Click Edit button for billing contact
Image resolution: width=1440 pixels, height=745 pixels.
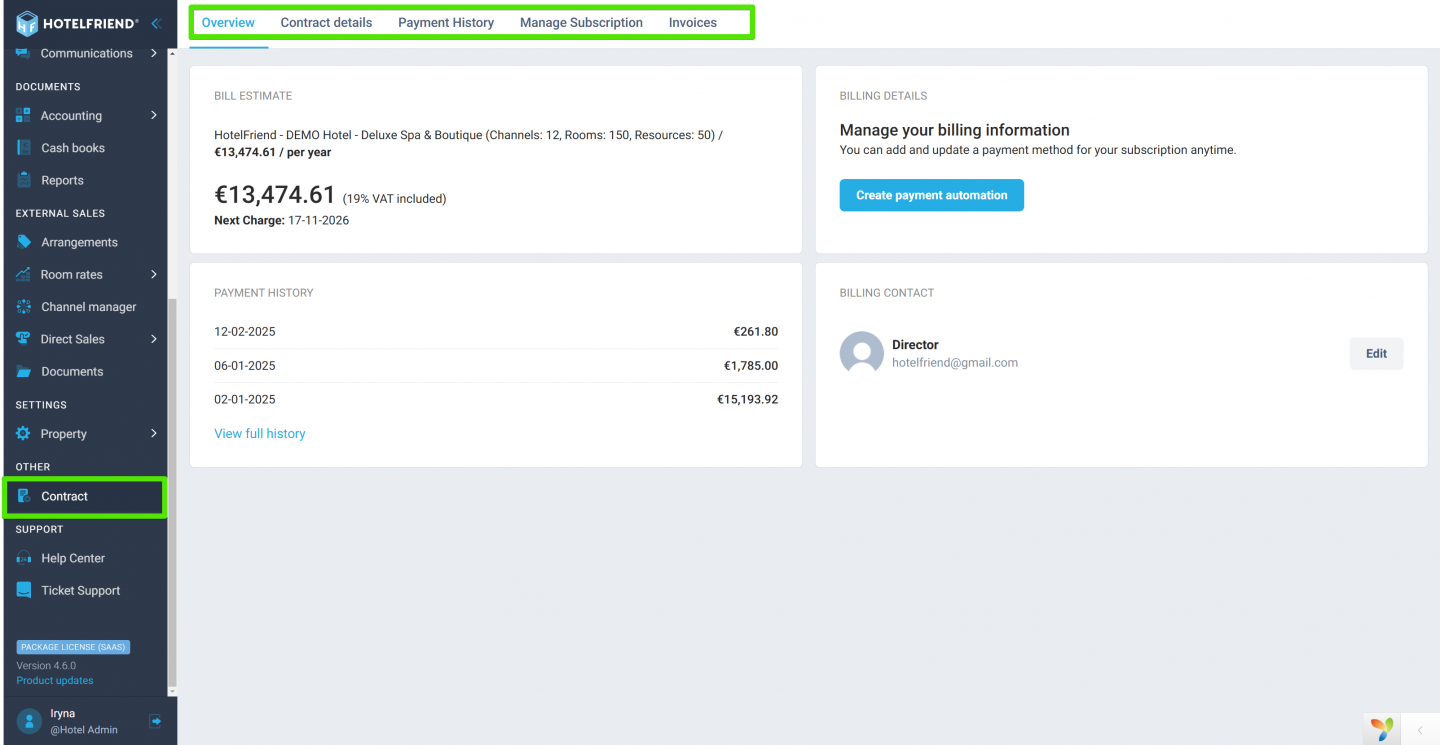point(1376,353)
